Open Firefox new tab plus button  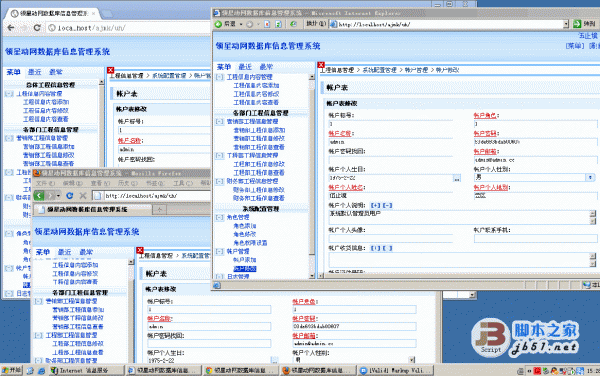[x=160, y=209]
